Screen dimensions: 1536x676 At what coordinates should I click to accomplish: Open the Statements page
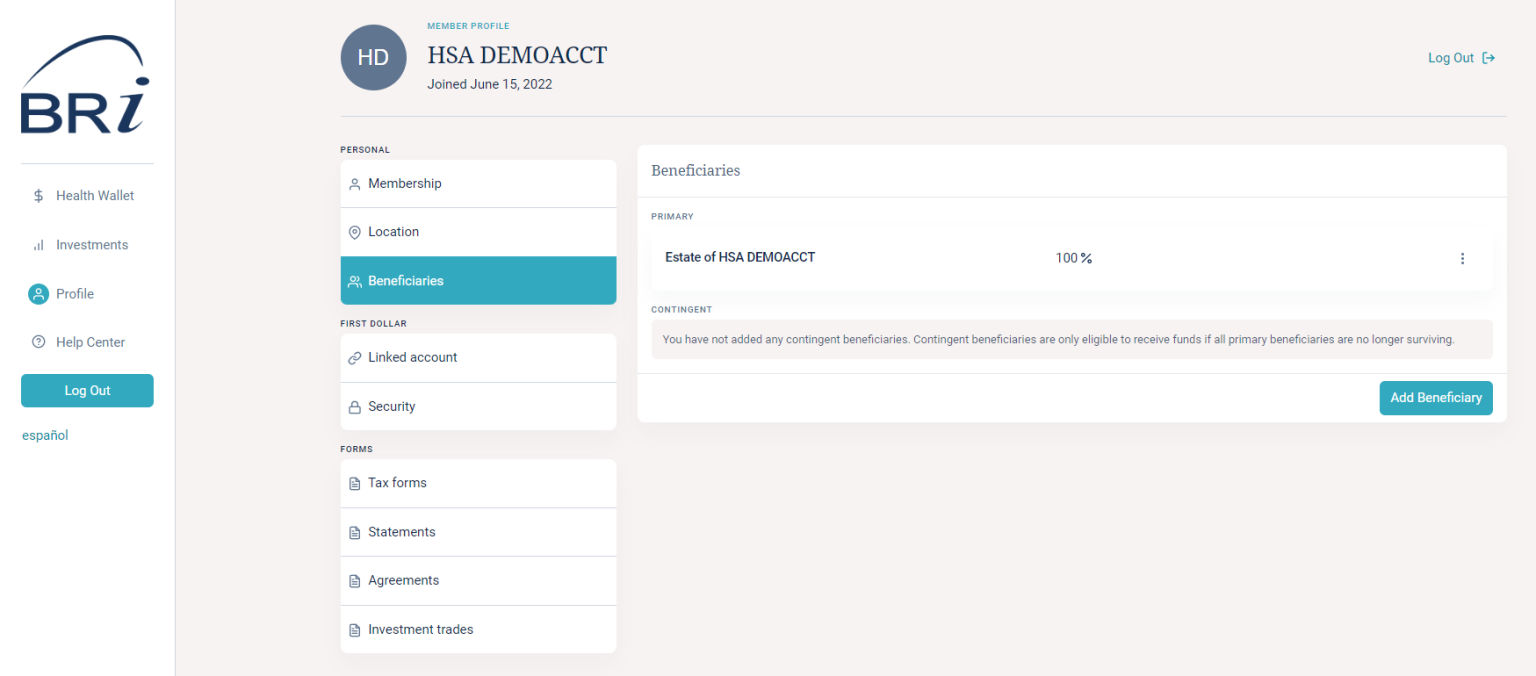coord(478,531)
